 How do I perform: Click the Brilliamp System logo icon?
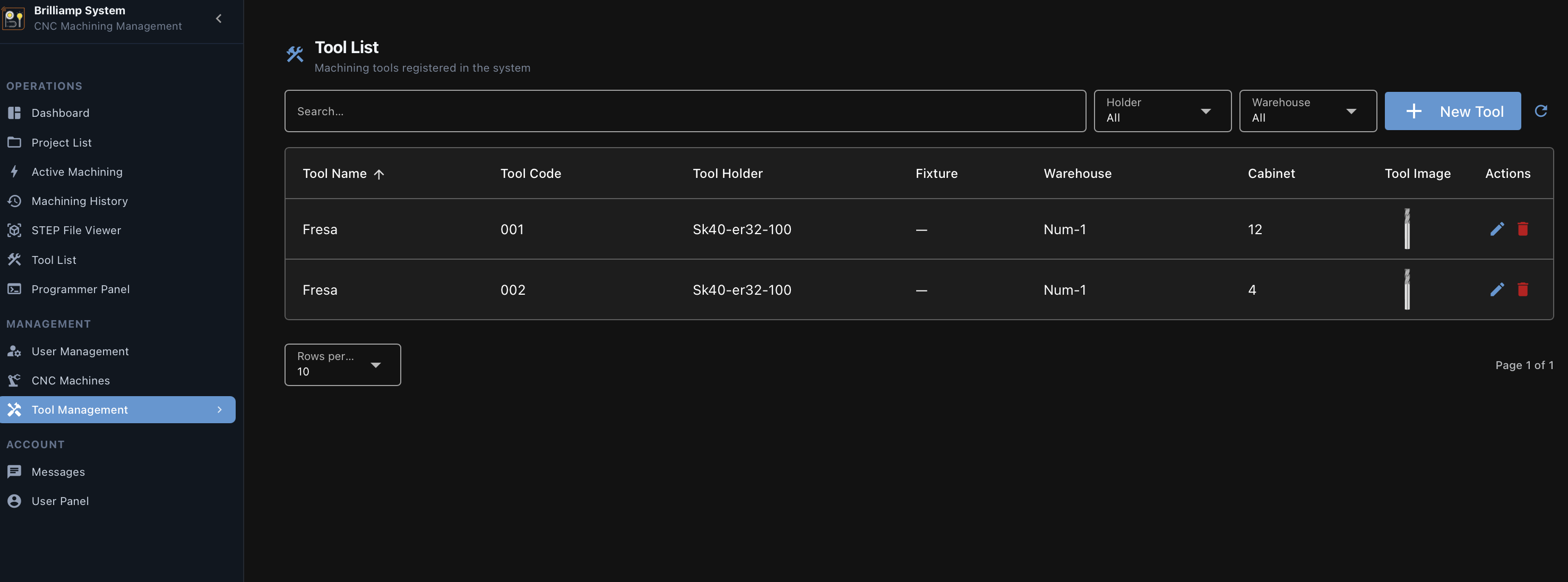click(13, 18)
